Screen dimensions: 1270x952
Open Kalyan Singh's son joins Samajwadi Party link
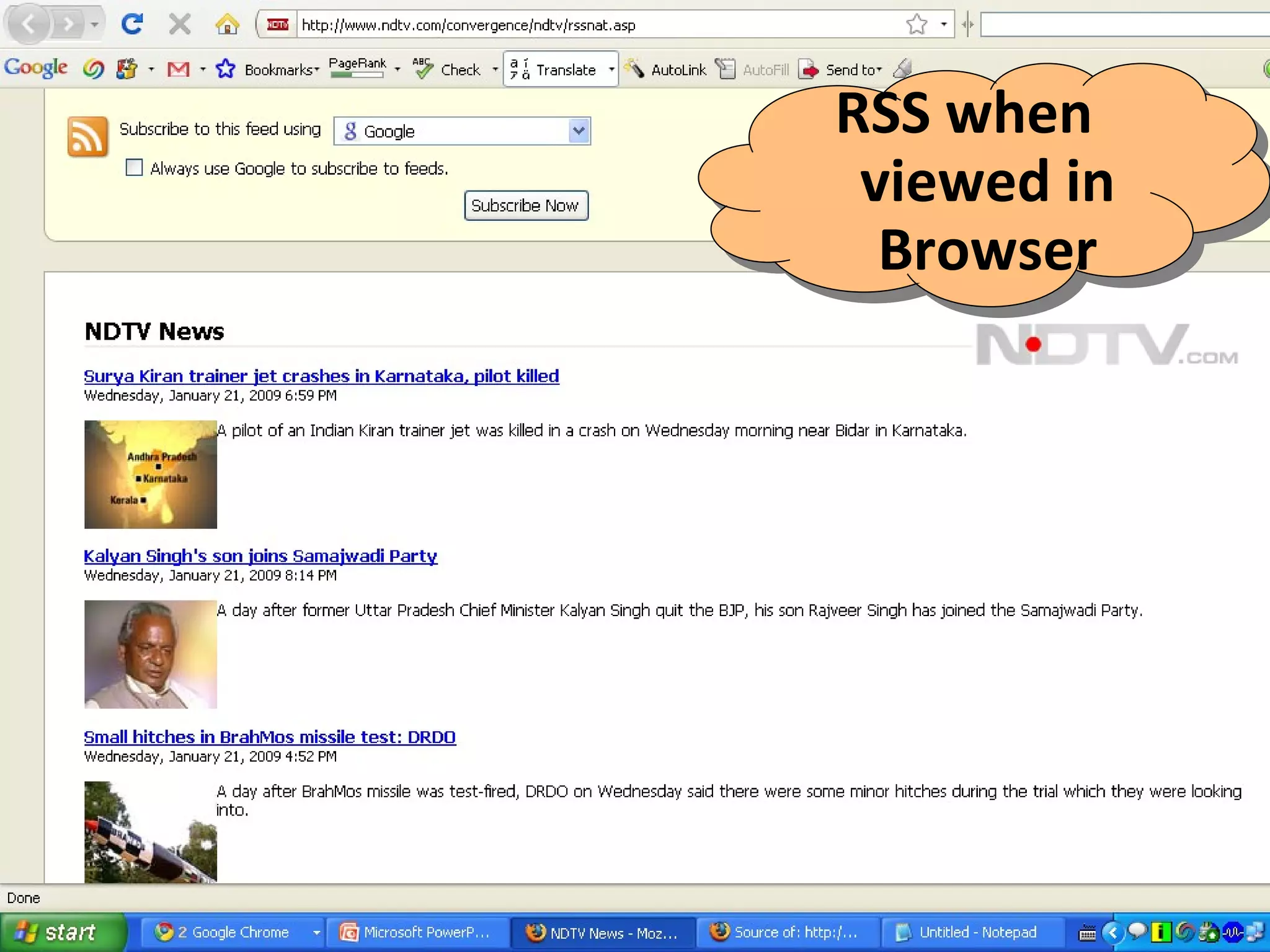[260, 556]
